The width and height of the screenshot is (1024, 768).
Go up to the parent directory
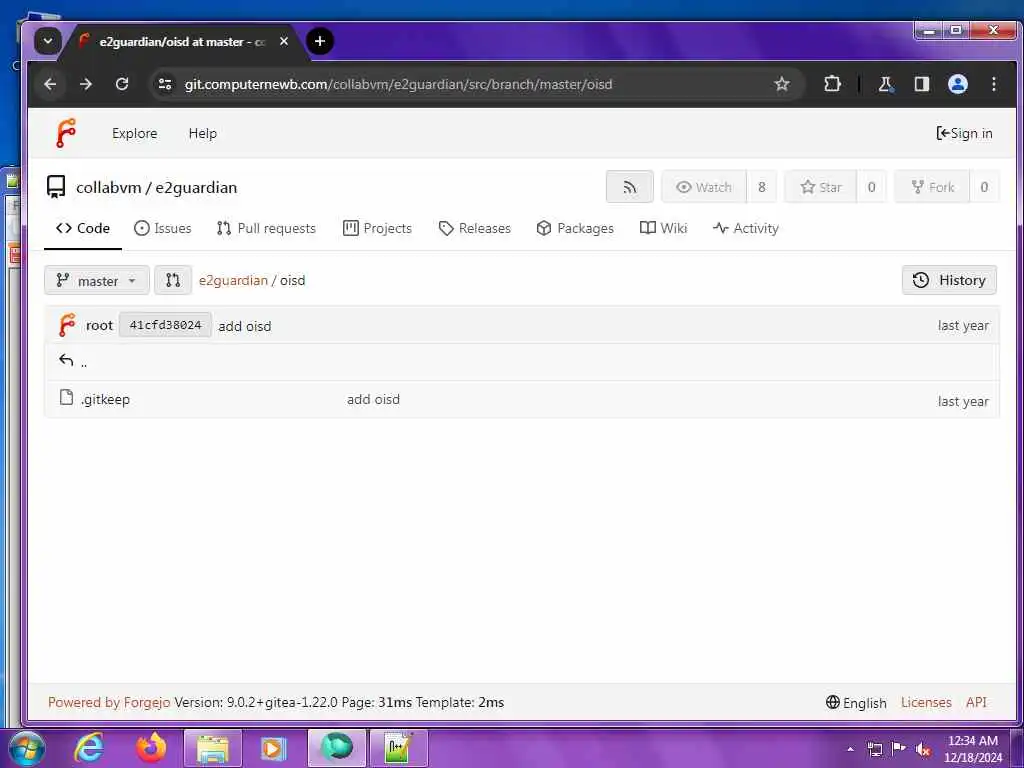73,361
